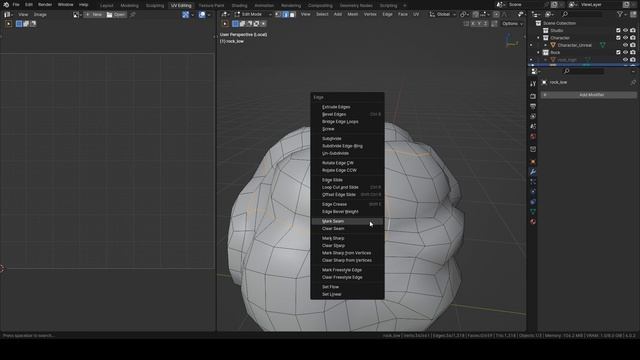
Task: Click the outliner search field
Action: coord(582,14)
